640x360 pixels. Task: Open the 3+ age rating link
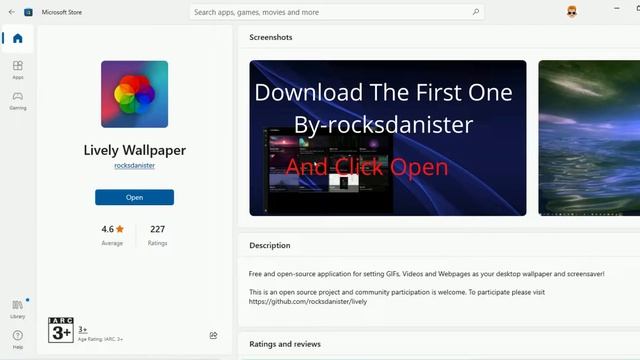(83, 329)
